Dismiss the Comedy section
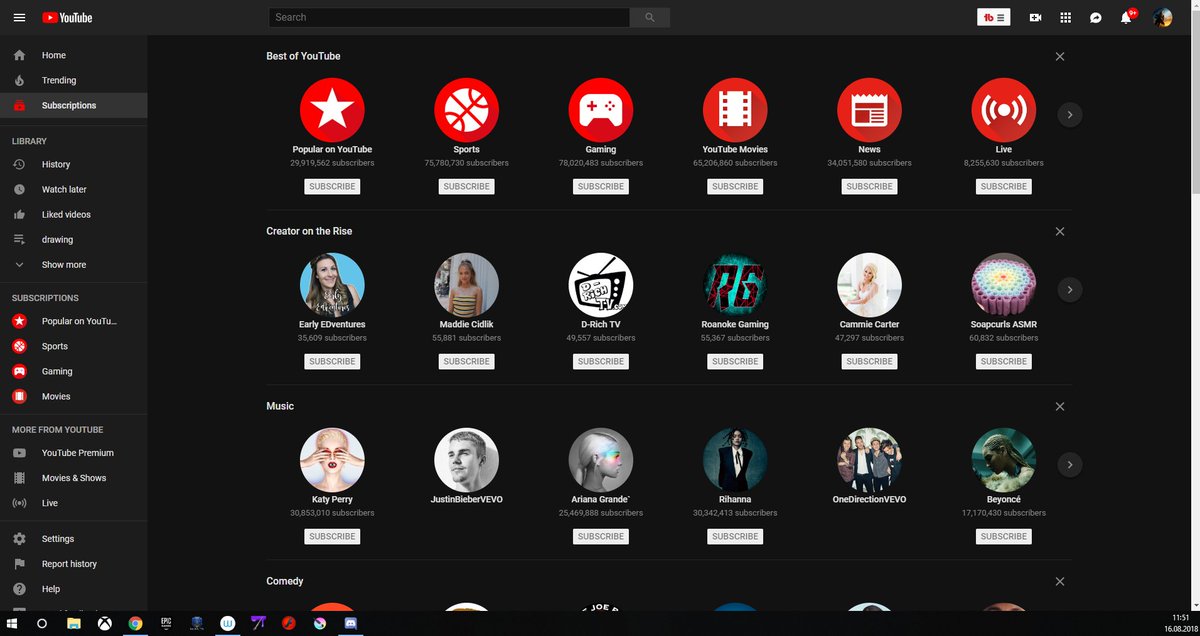1200x636 pixels. 1060,581
